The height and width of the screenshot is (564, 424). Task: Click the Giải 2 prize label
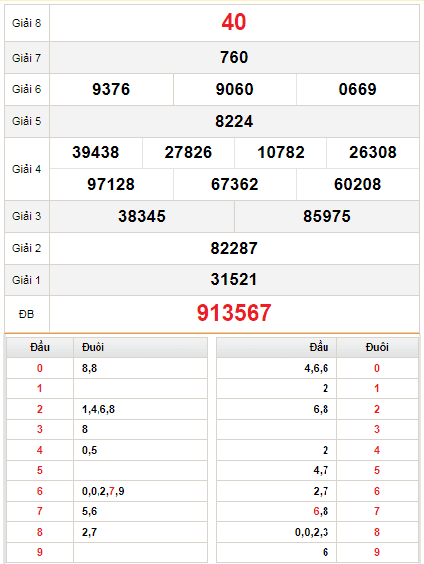tap(27, 248)
